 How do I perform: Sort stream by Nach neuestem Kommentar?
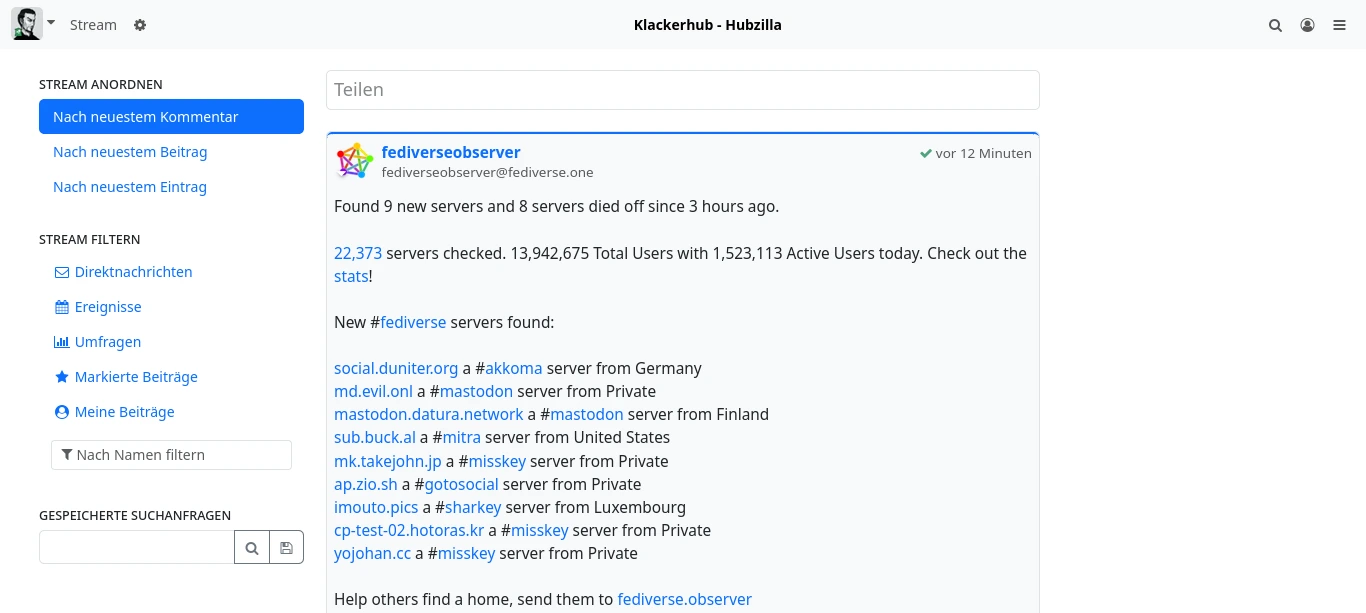coord(171,117)
